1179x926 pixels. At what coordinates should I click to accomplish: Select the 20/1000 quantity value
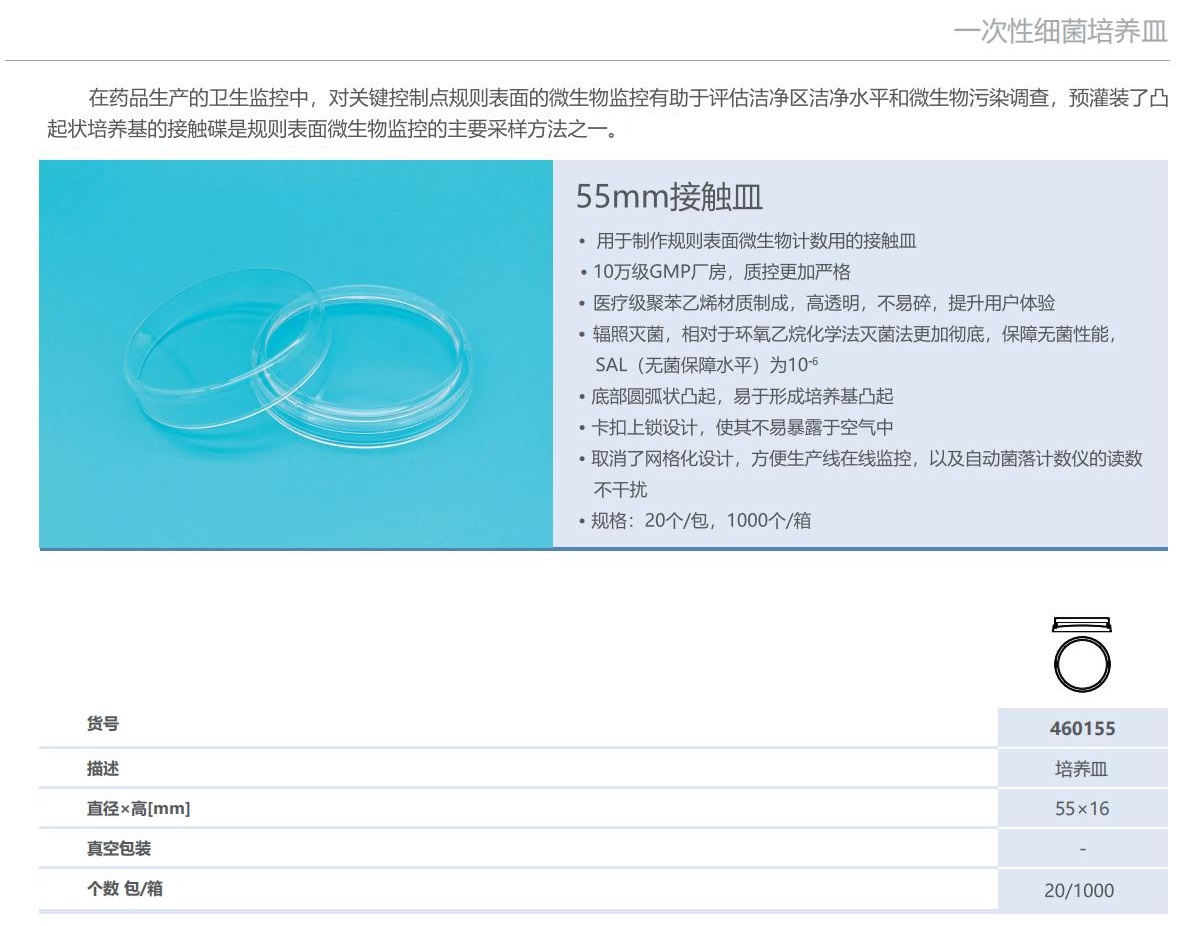coord(1079,891)
